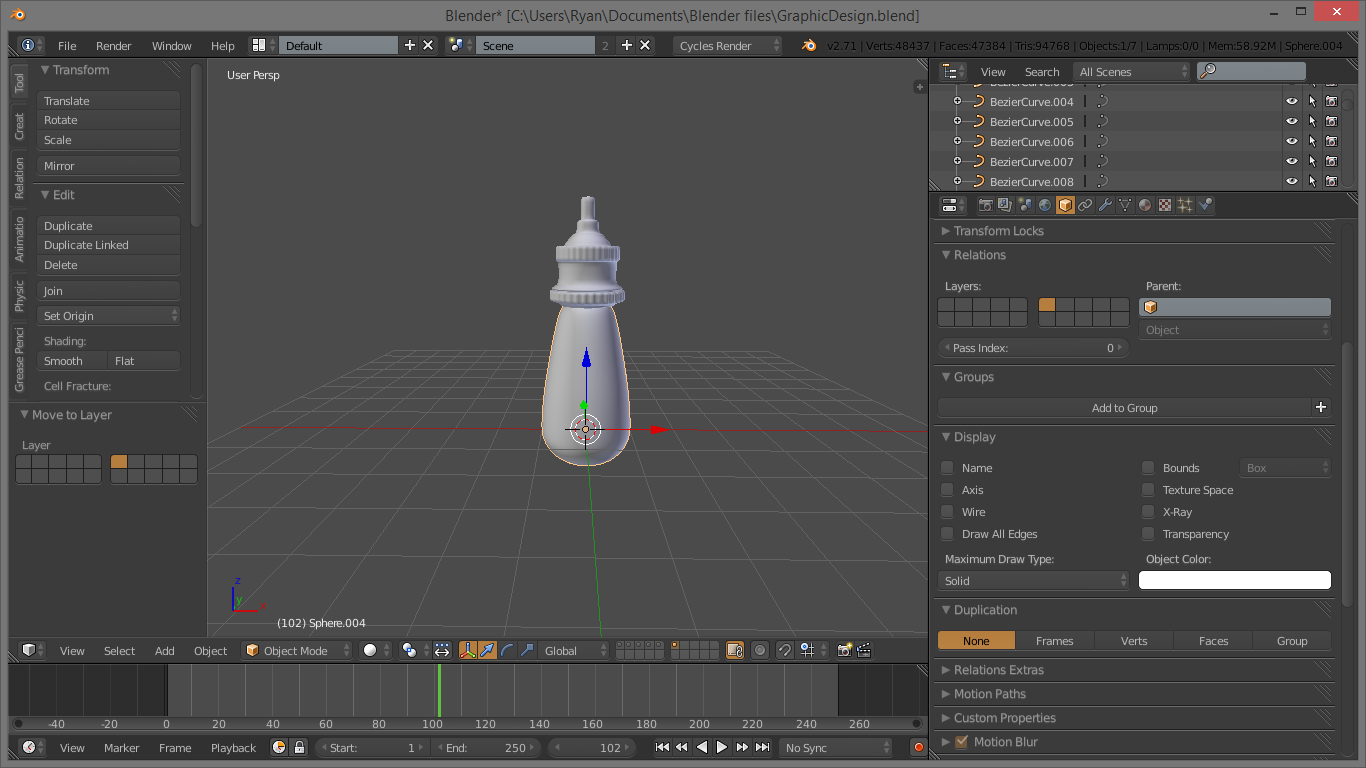Select the translate manipulator arrow icon
The width and height of the screenshot is (1366, 768).
[x=487, y=650]
